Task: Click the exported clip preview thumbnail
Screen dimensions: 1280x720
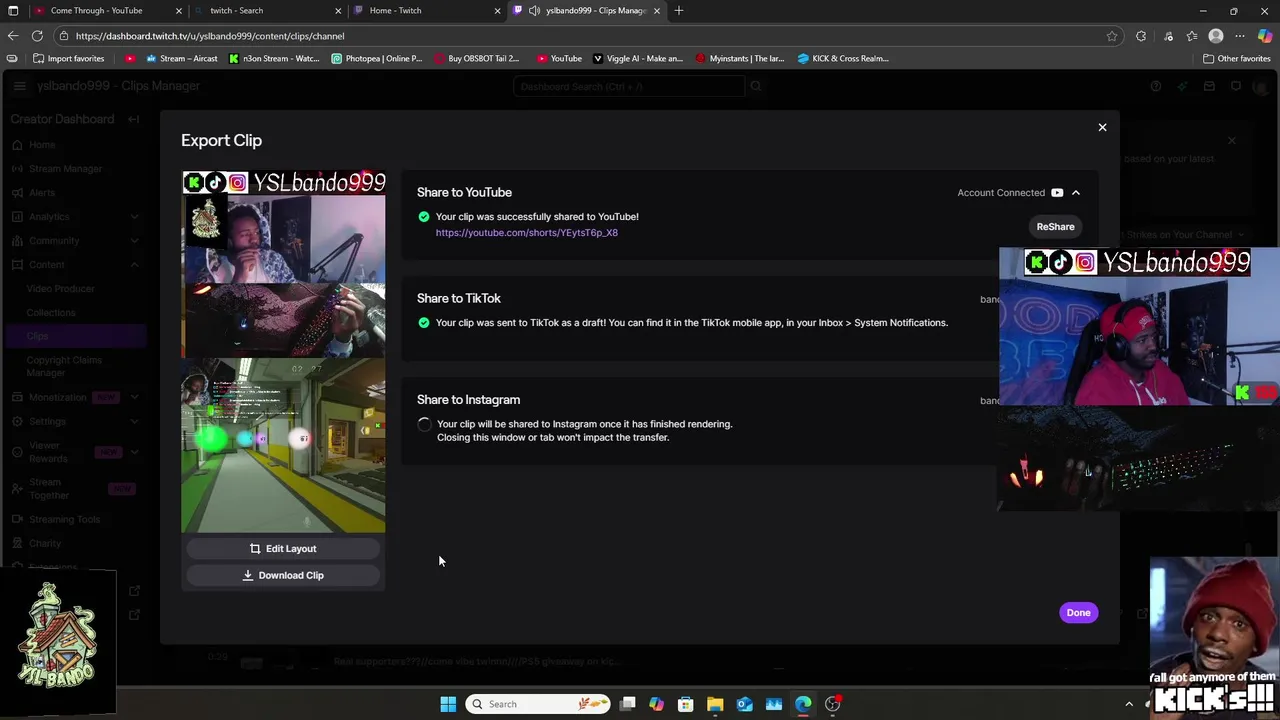Action: pos(283,351)
